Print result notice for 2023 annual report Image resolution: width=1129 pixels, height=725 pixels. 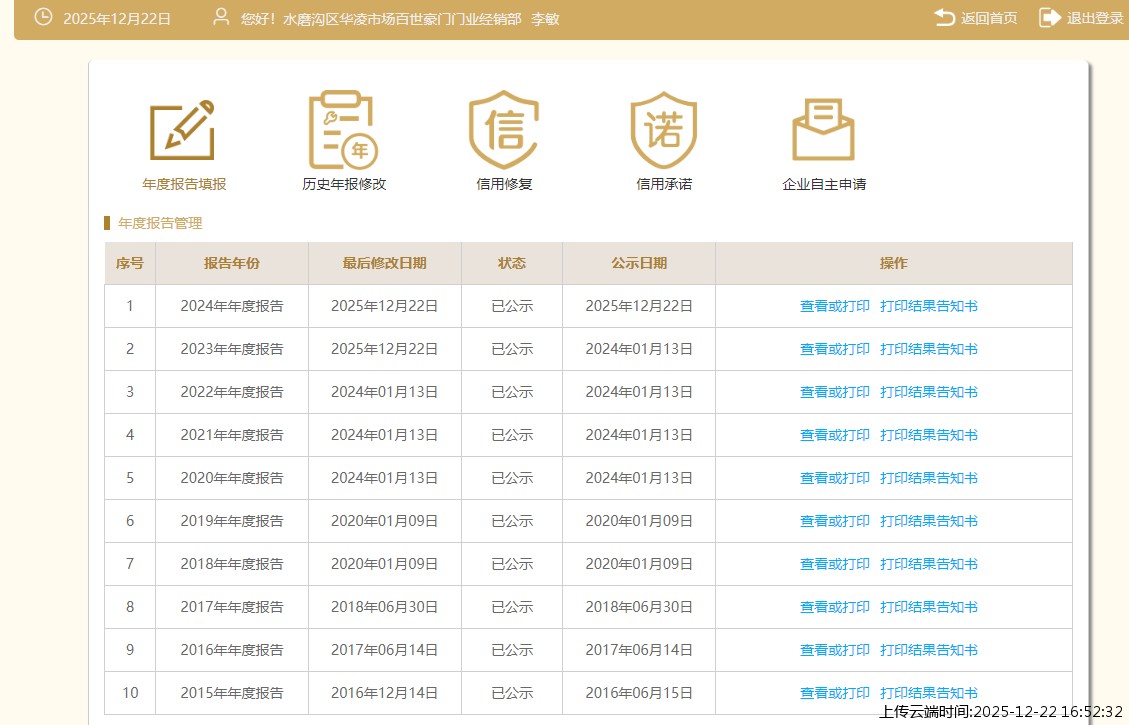pos(928,350)
